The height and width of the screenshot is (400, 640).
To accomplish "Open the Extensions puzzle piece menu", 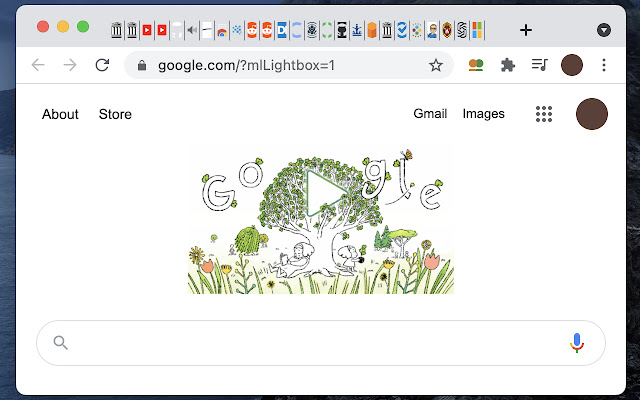I will [508, 65].
